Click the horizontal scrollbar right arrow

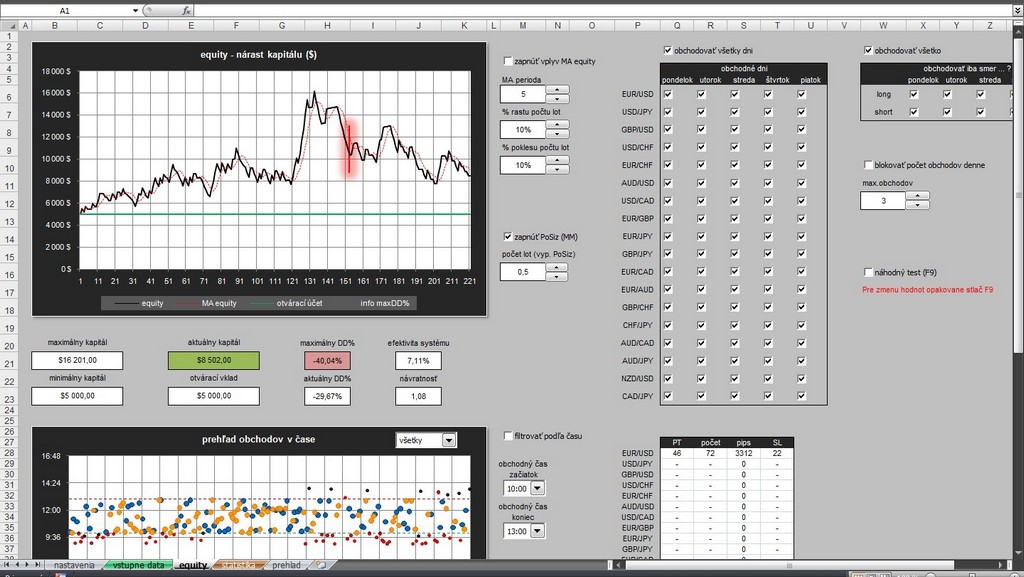[1000, 565]
